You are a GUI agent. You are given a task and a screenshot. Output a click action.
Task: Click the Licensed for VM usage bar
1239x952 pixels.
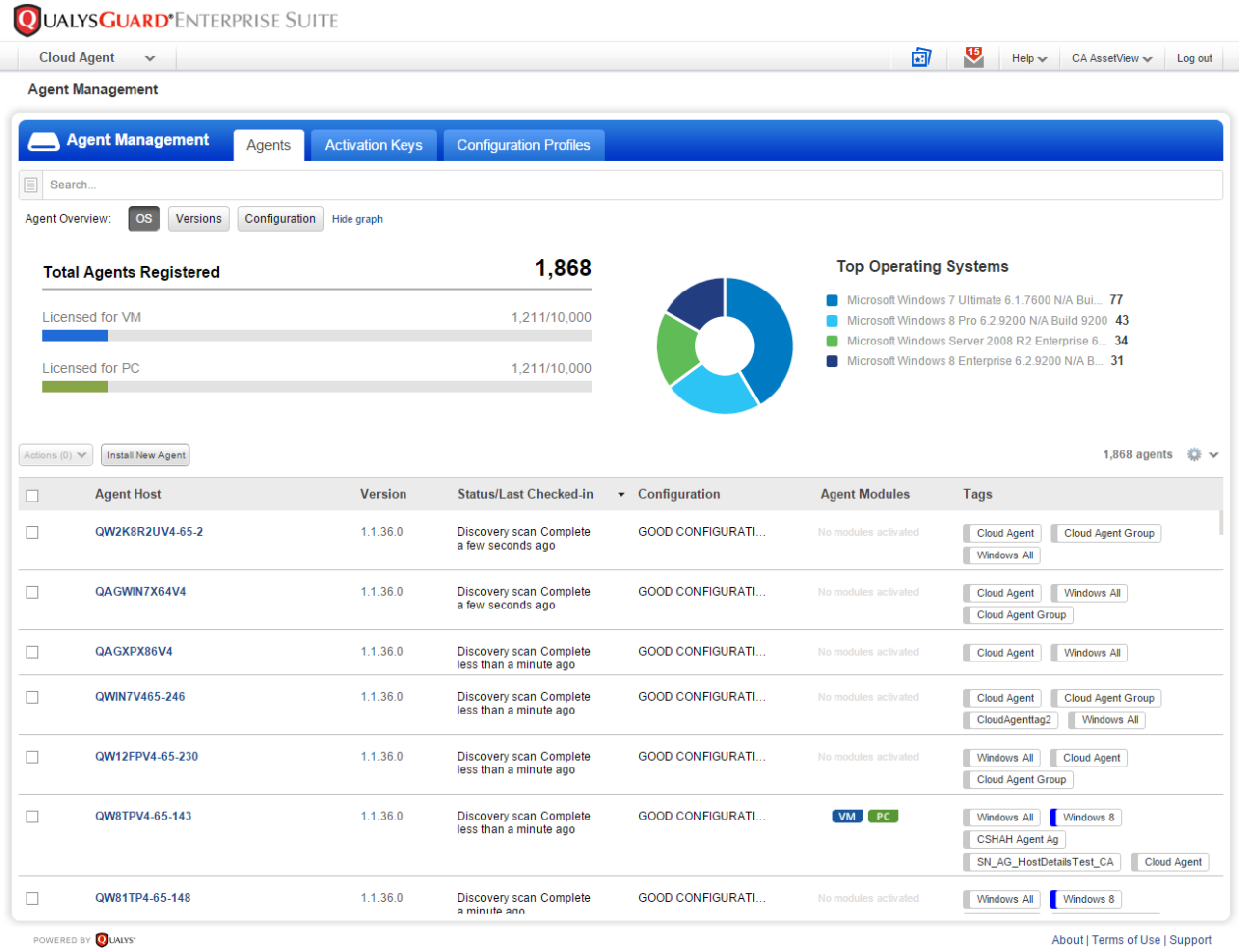point(316,336)
